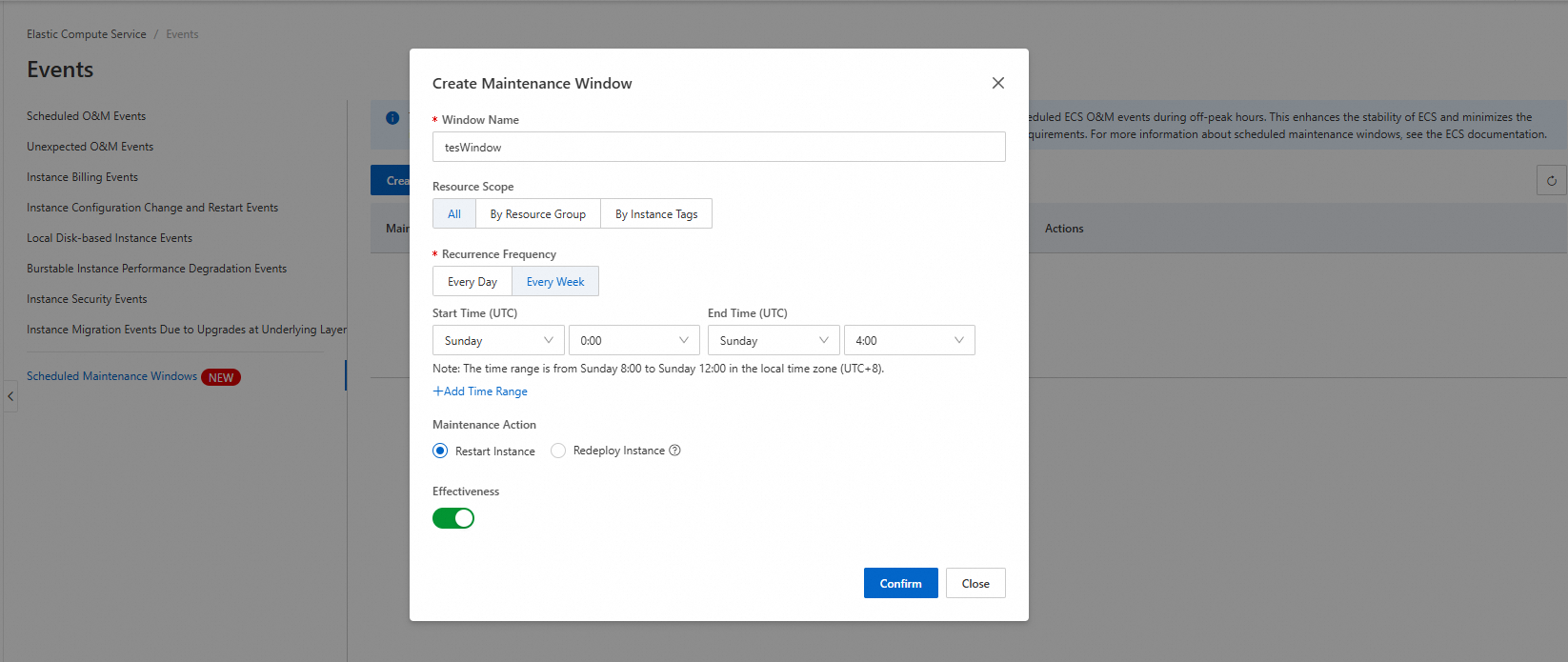The height and width of the screenshot is (662, 1568).
Task: Open the End Time hour dropdown showing 4:00
Action: pos(909,340)
